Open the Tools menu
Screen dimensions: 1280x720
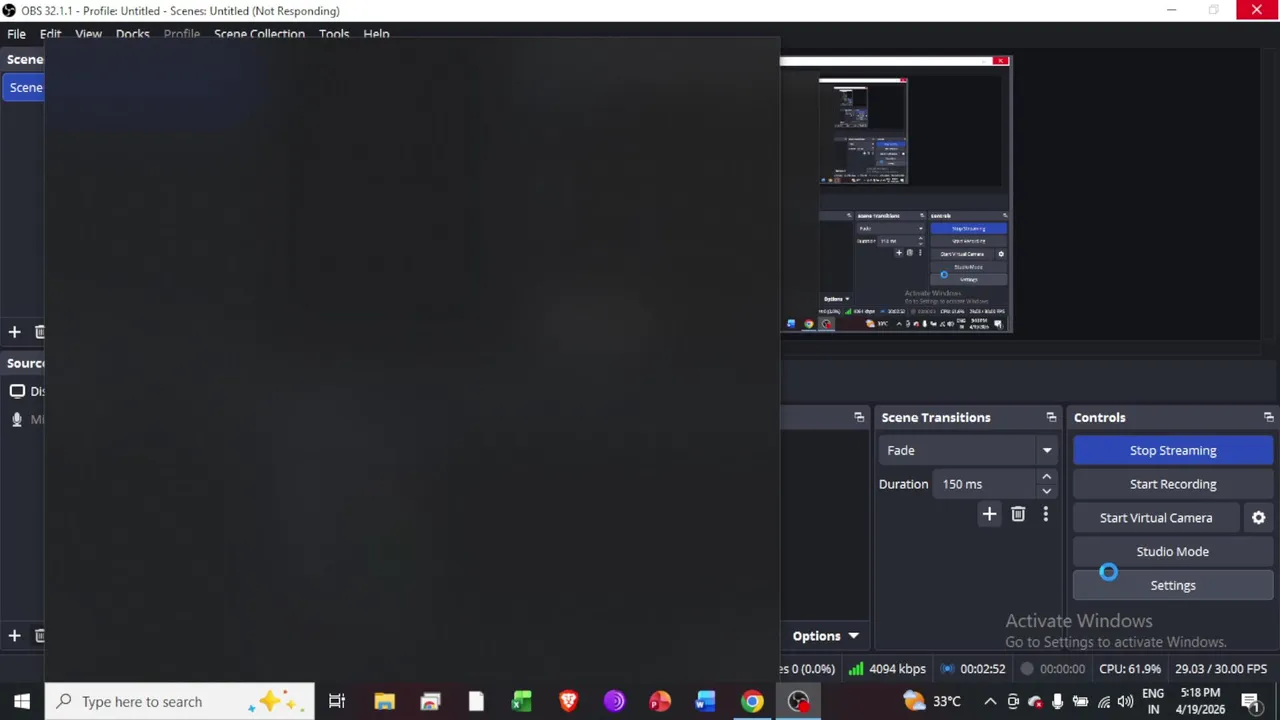[x=334, y=34]
